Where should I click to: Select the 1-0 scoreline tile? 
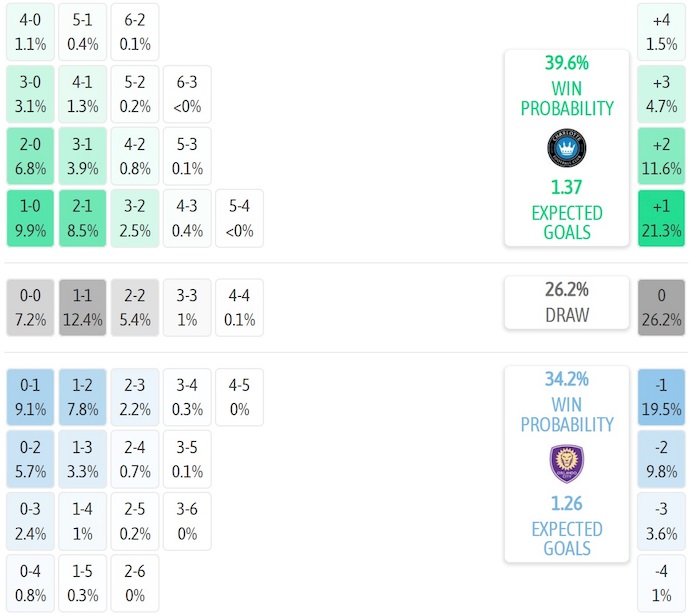pyautogui.click(x=31, y=218)
